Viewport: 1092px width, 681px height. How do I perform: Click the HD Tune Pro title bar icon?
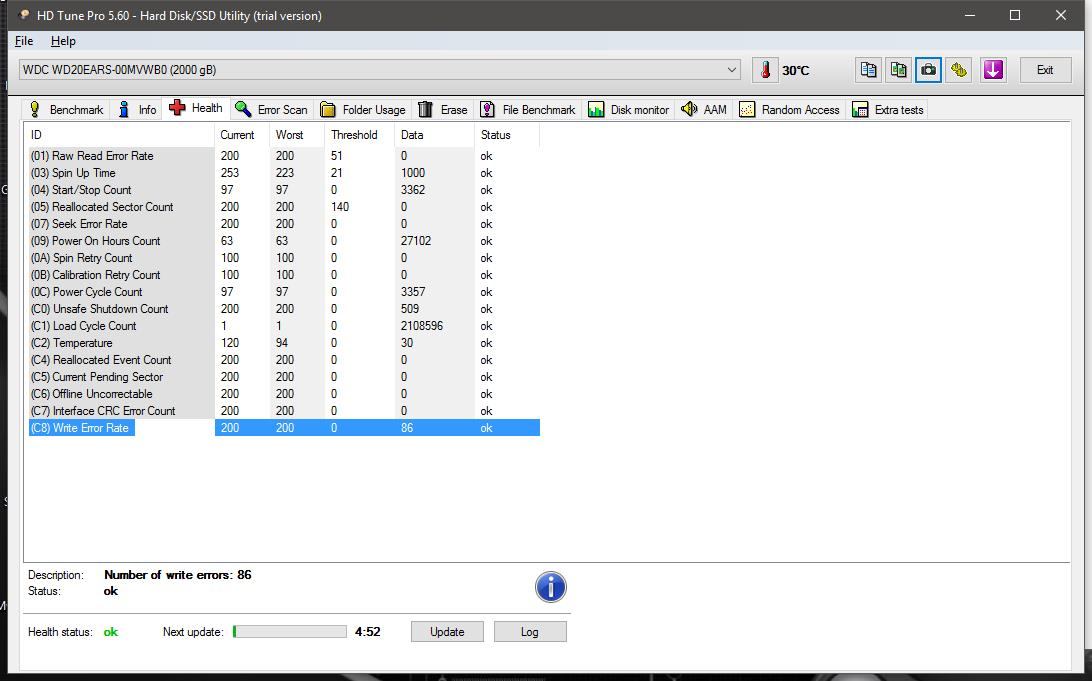click(x=24, y=15)
